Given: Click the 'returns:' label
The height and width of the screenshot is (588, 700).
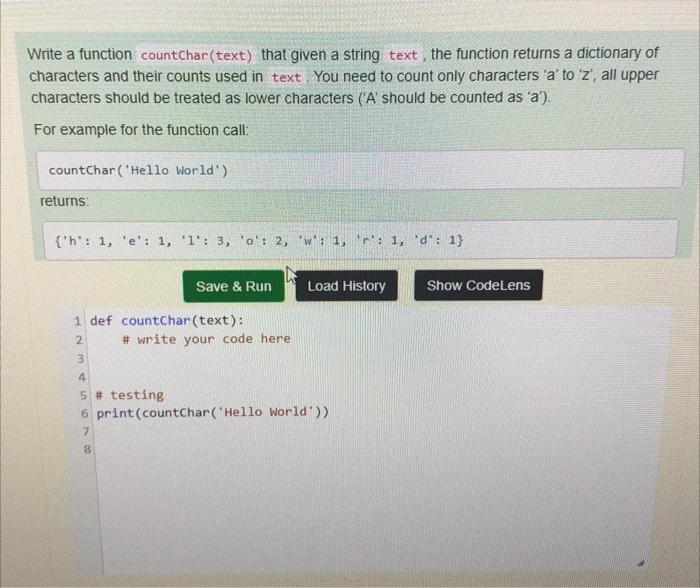Looking at the screenshot, I should [x=65, y=201].
